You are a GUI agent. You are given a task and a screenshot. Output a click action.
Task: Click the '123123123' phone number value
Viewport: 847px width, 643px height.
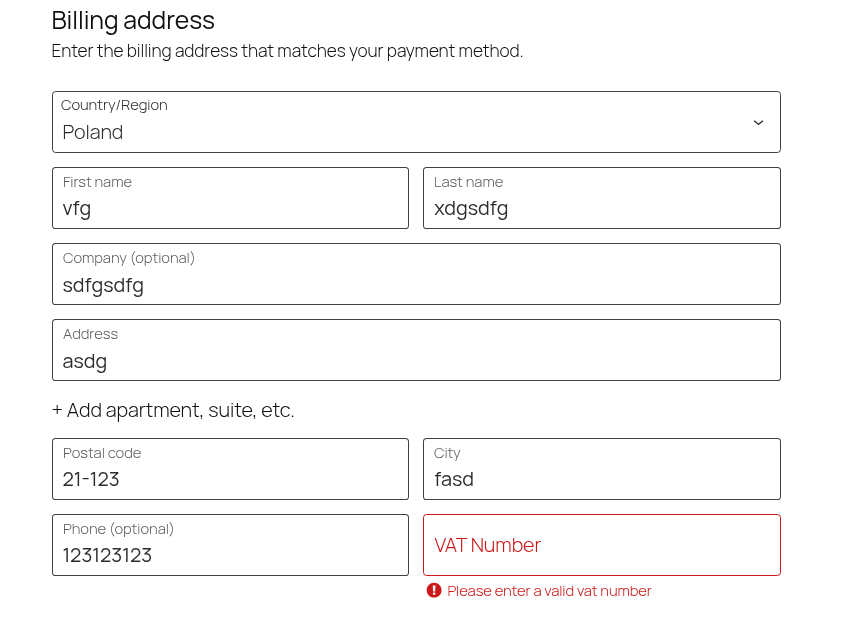click(x=107, y=555)
